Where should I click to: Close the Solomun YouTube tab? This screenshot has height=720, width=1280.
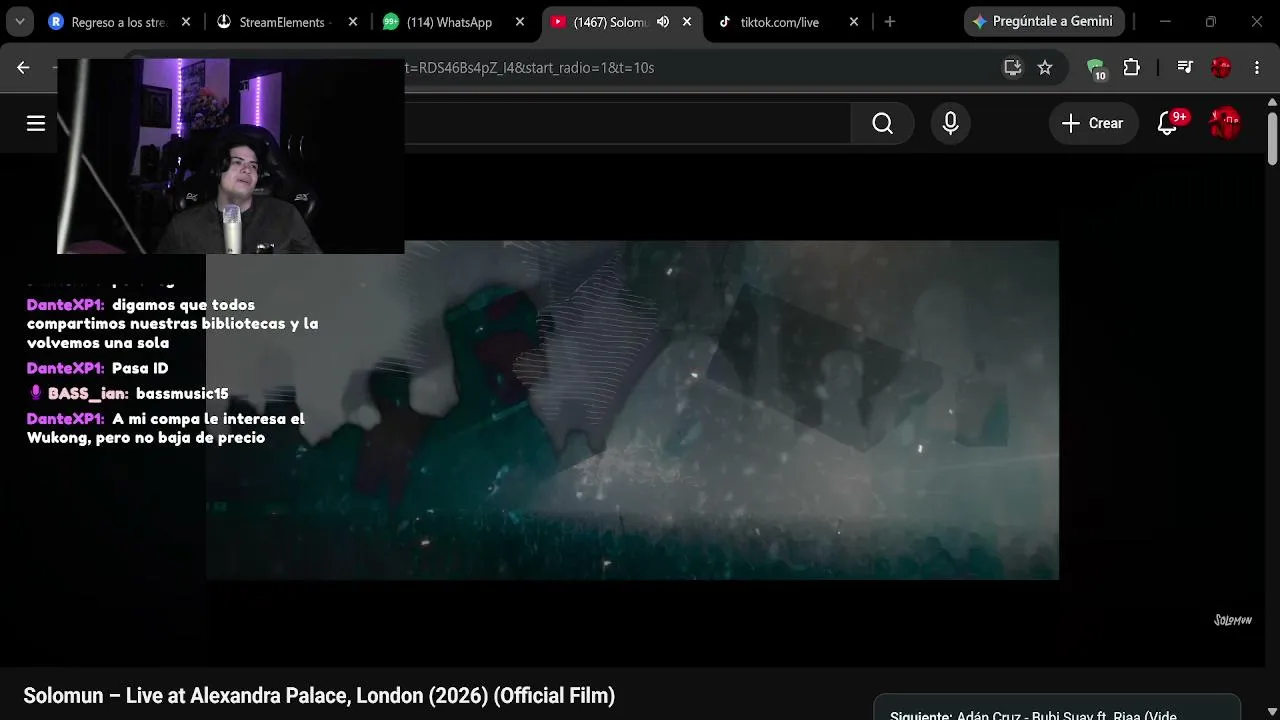point(687,22)
